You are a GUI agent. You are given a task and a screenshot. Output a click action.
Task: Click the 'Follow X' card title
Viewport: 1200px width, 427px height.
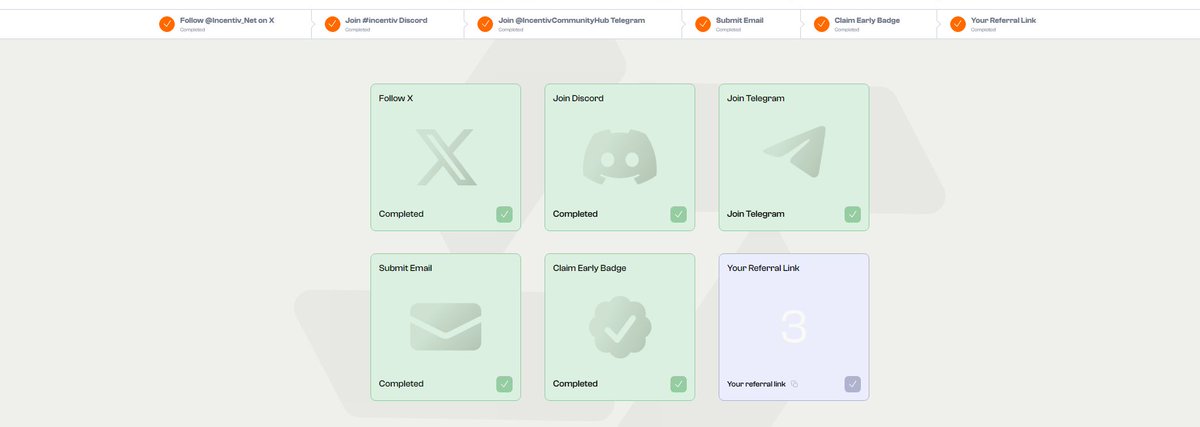[x=396, y=99]
